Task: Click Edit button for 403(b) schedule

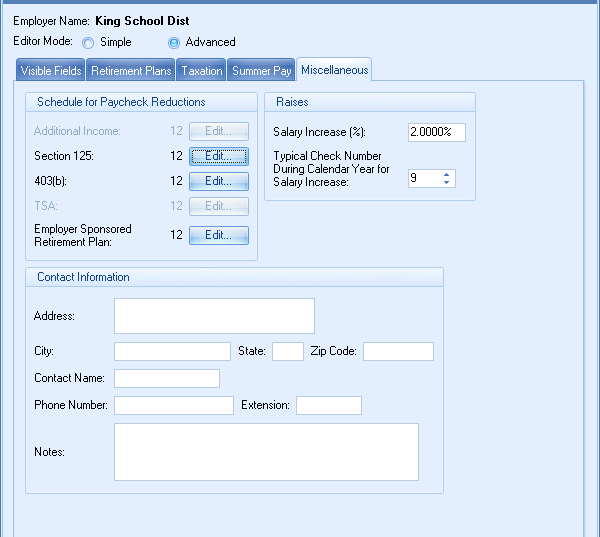Action: coord(219,181)
